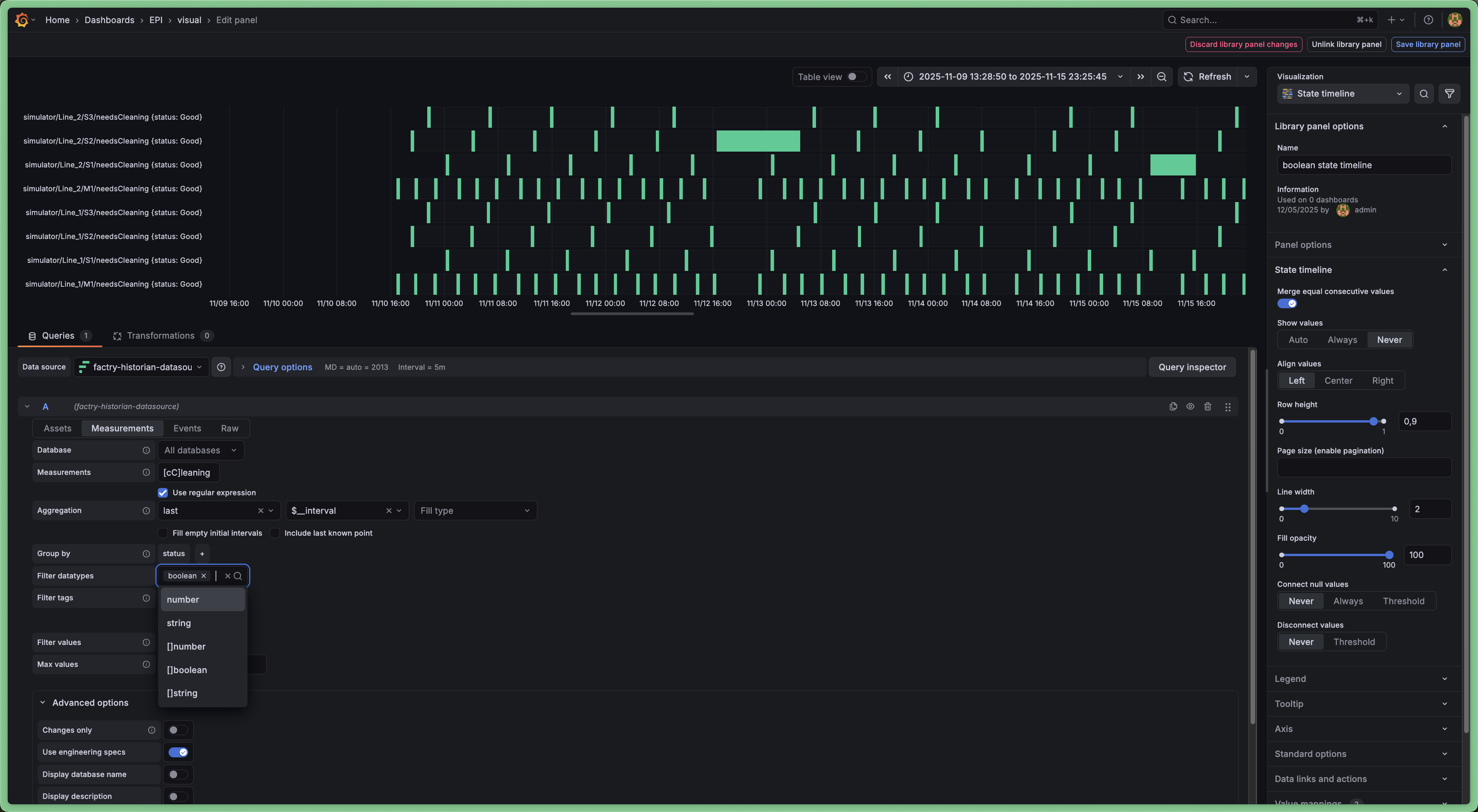The image size is (1478, 812).
Task: Open the Query inspector
Action: (1192, 367)
